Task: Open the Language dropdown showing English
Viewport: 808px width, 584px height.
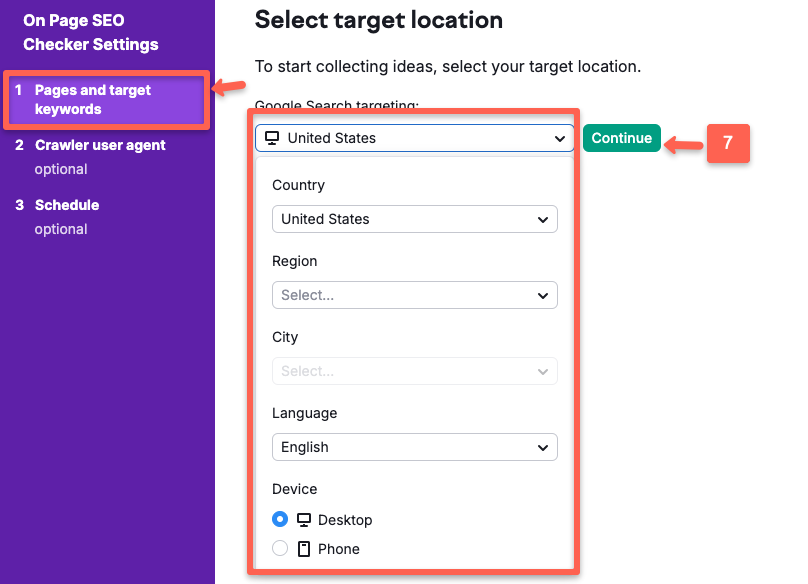Action: (x=414, y=447)
